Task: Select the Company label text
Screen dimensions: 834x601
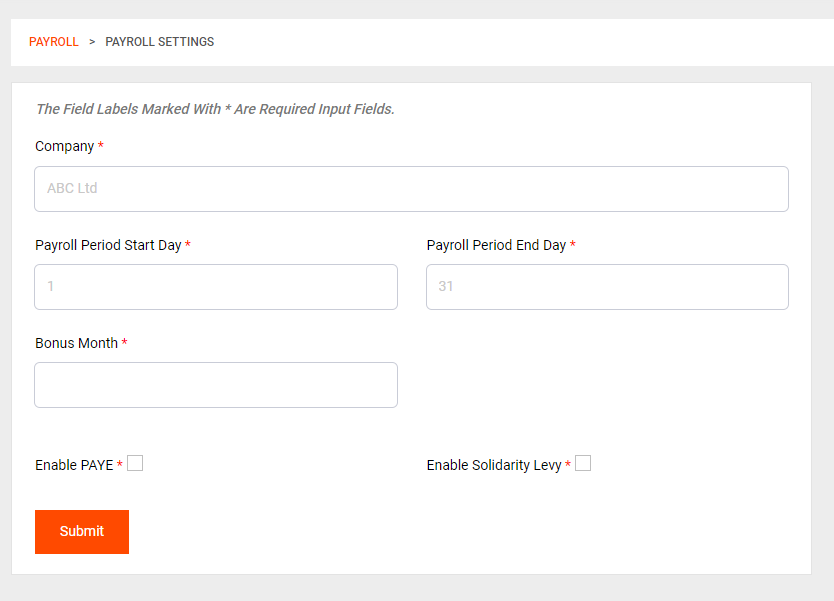Action: 63,145
